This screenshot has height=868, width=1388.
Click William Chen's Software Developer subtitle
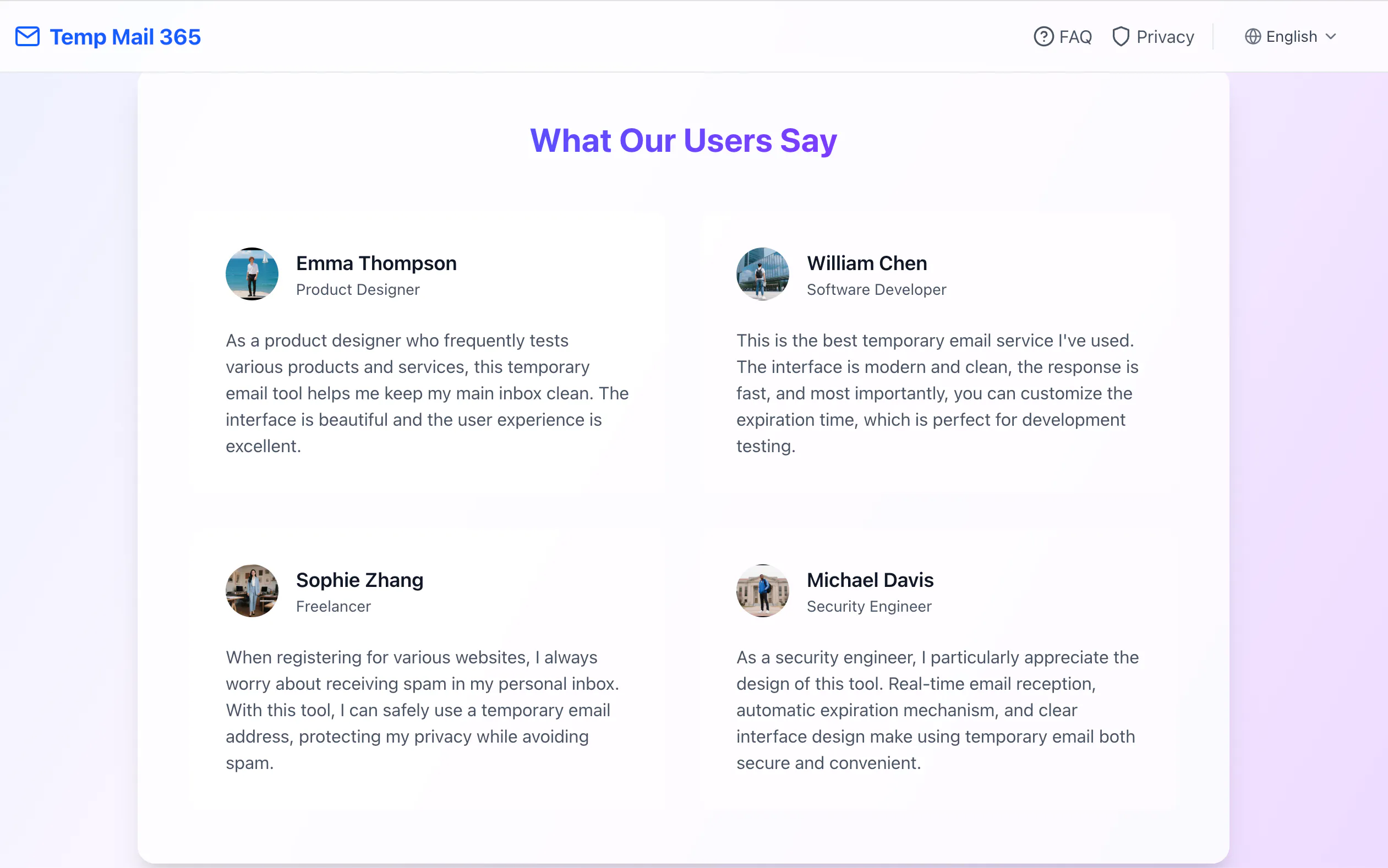pos(876,290)
